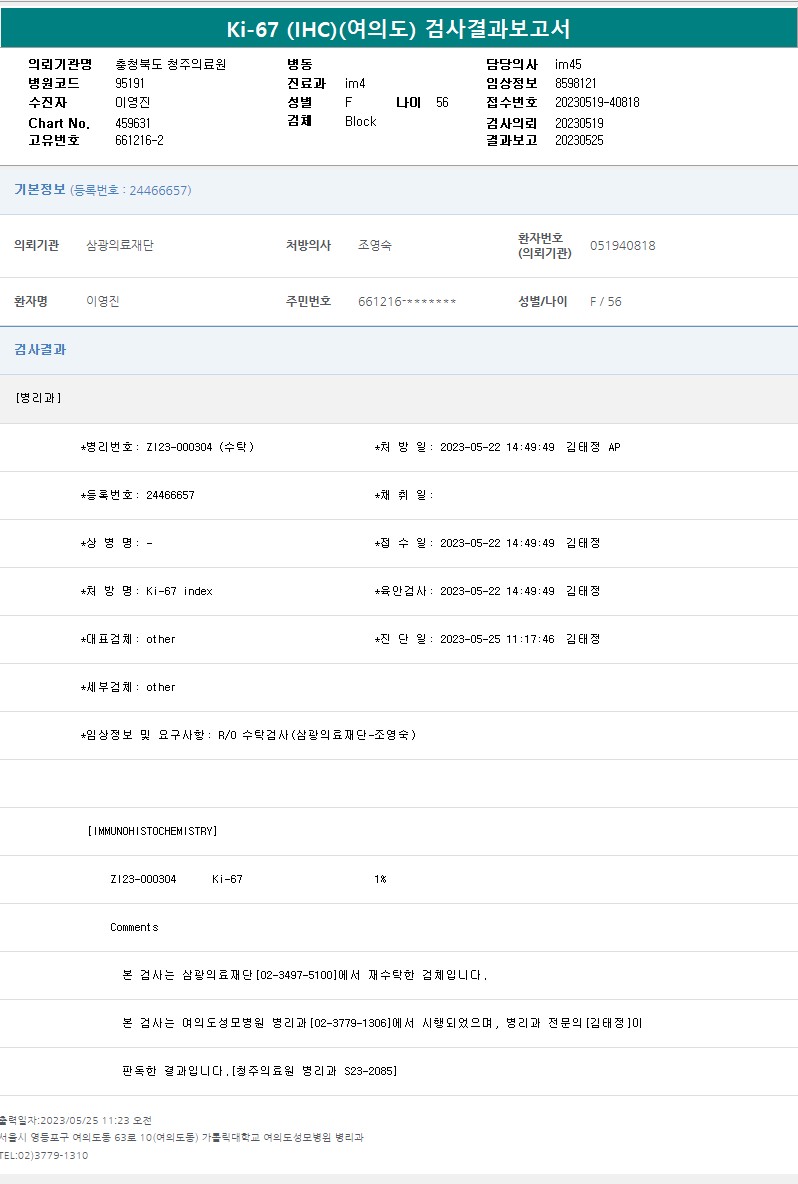Image resolution: width=798 pixels, height=1184 pixels.
Task: Select the 검사결과 section header
Action: (x=40, y=350)
